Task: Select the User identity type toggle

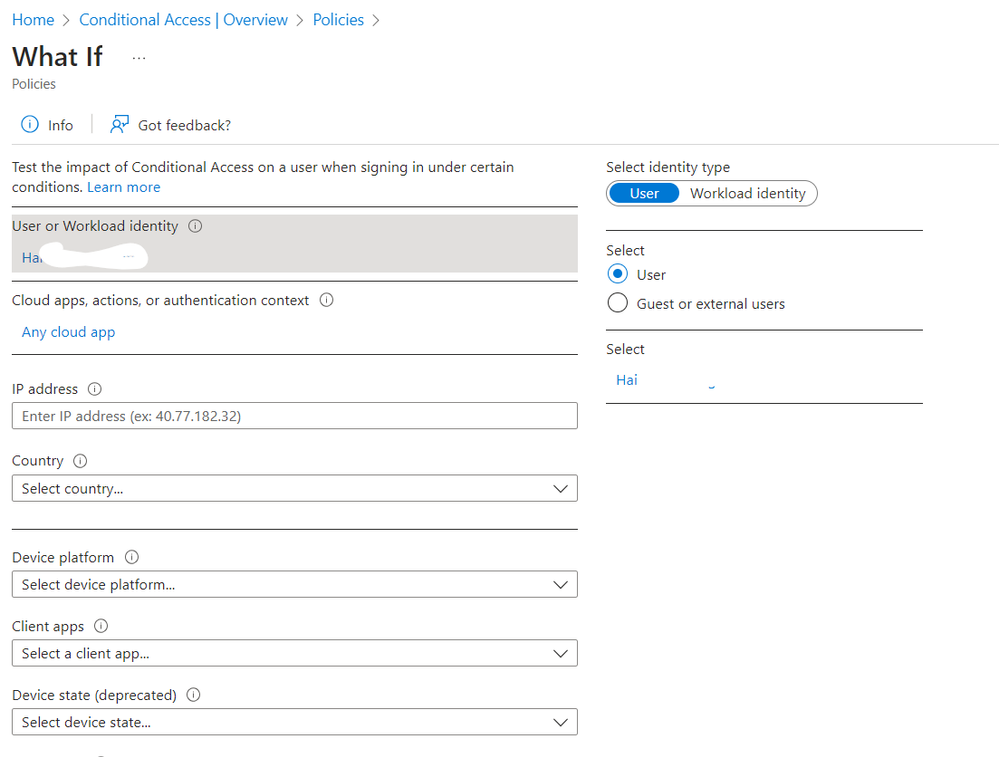Action: point(644,194)
